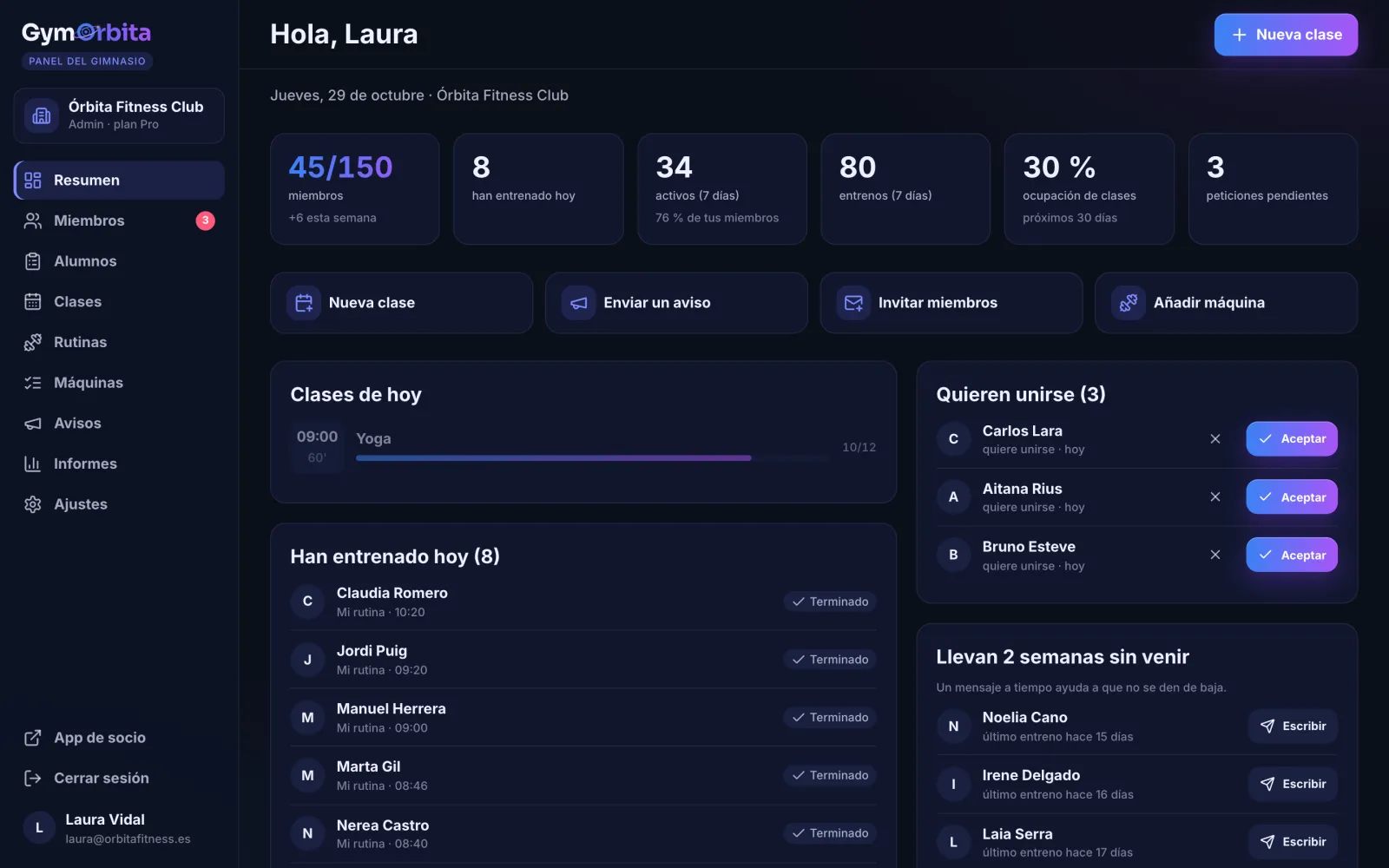Open Laura Vidal's profile avatar
Screen dimensions: 1389x868
(x=39, y=828)
